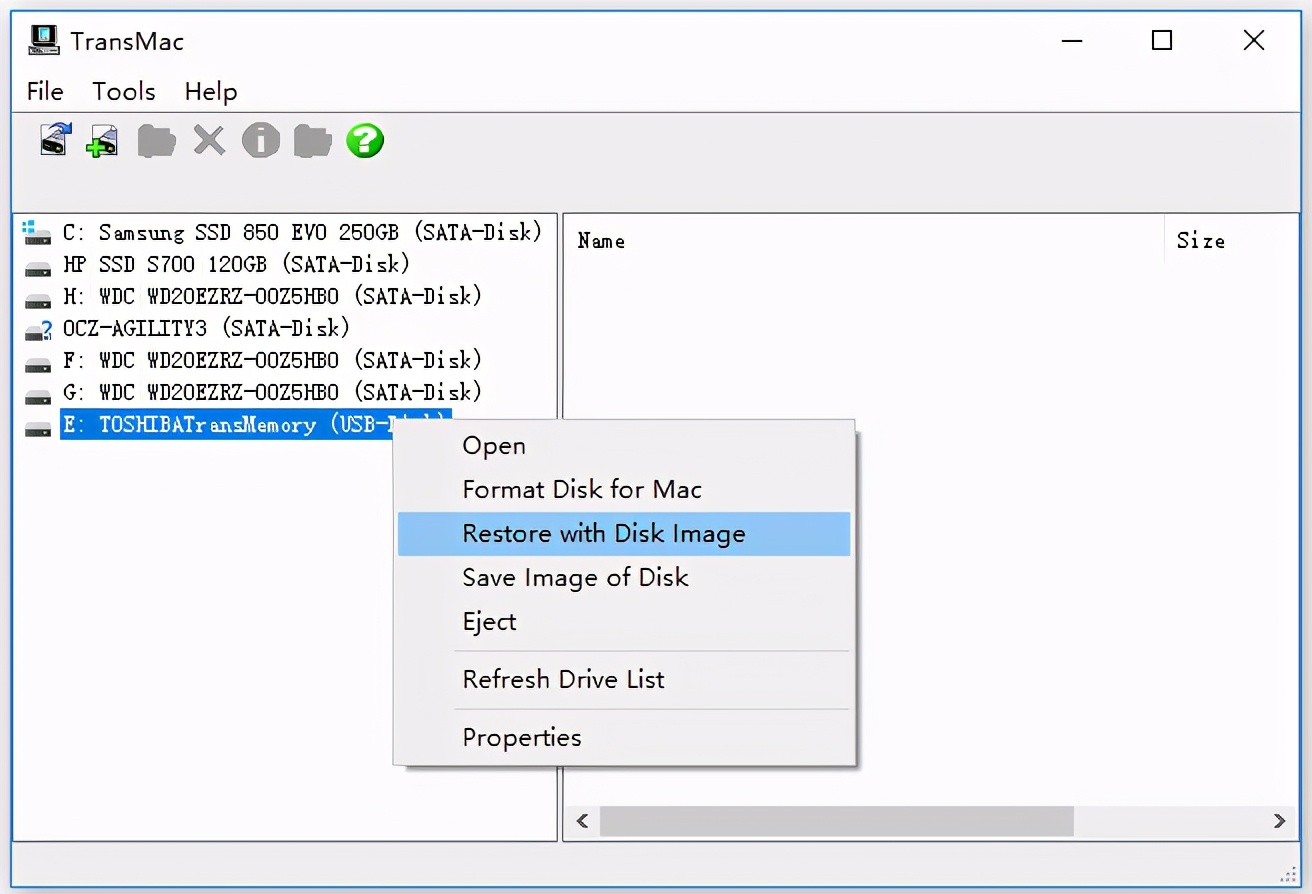Screen dimensions: 1312x894
Task: Choose Restore with Disk Image
Action: pos(603,534)
